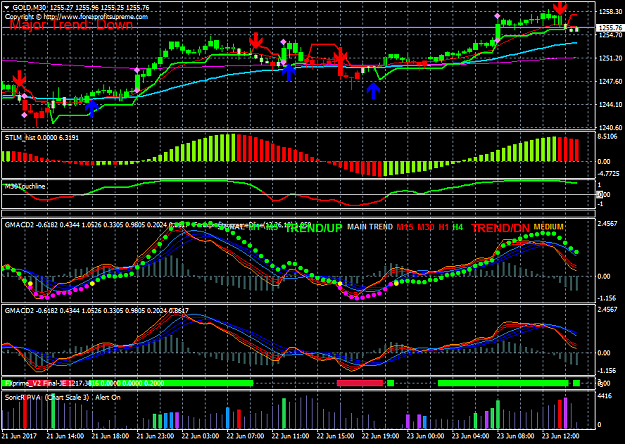The width and height of the screenshot is (625, 444).
Task: Click the MAIN TREND label
Action: point(370,227)
